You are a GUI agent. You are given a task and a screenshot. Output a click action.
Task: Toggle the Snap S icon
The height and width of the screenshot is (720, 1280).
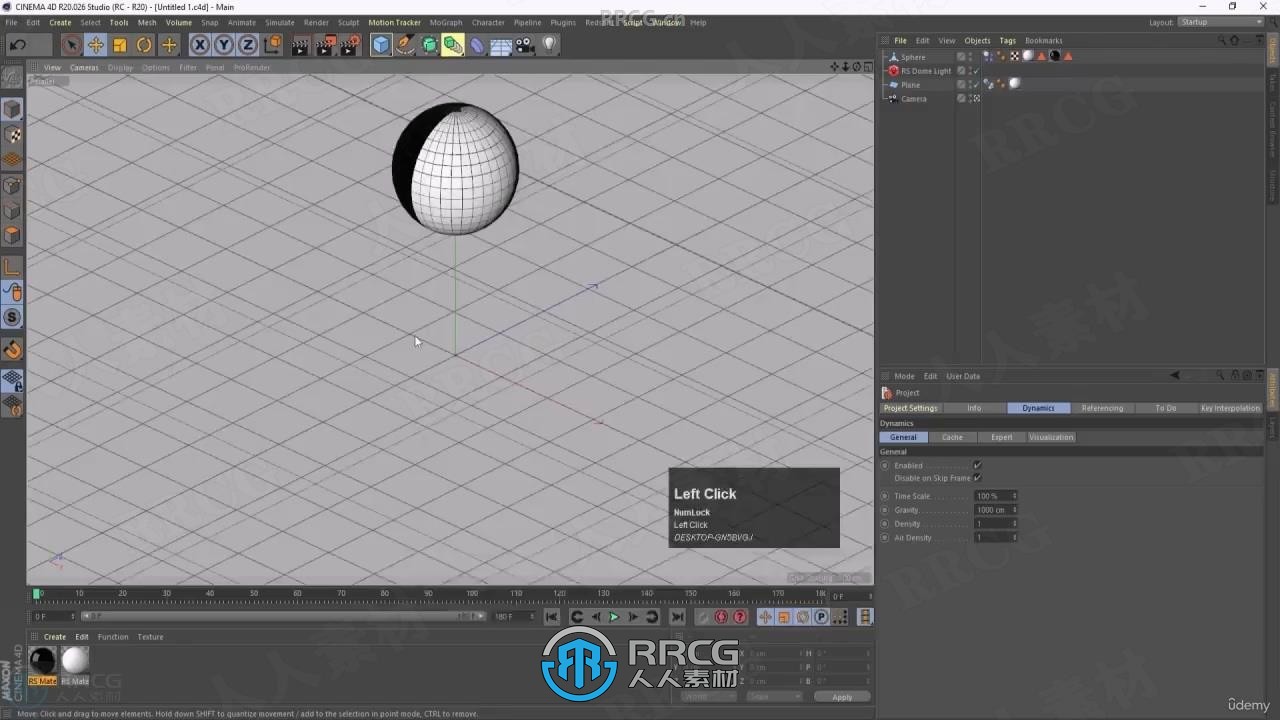click(13, 318)
